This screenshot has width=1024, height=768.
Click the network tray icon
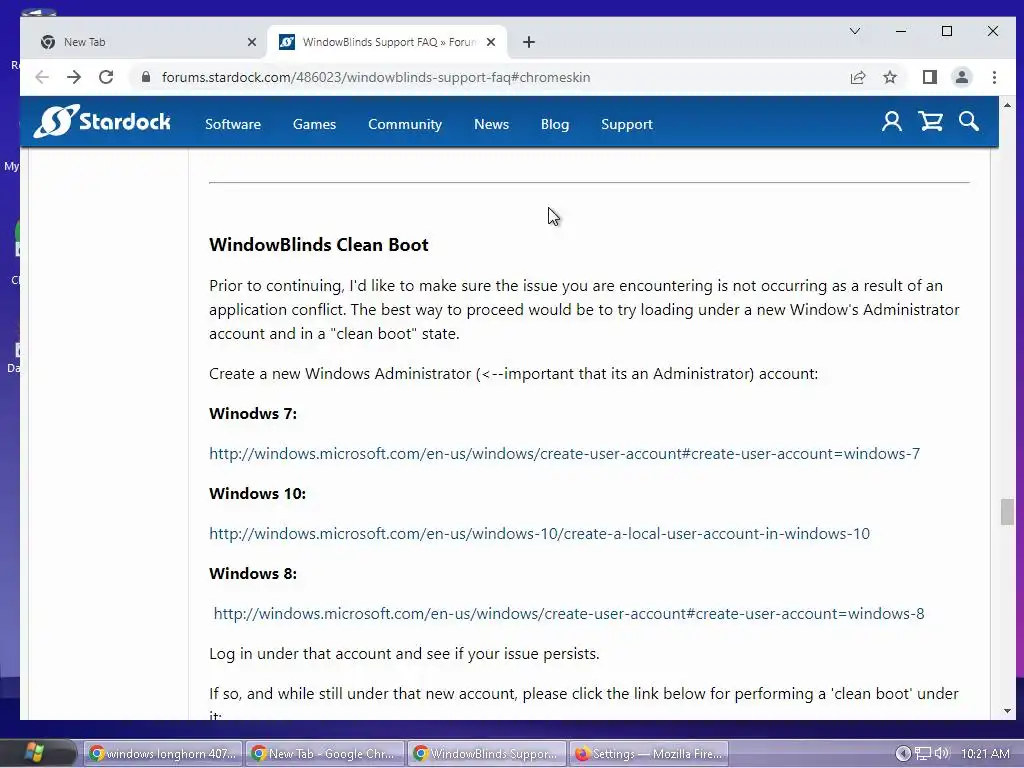click(x=923, y=754)
